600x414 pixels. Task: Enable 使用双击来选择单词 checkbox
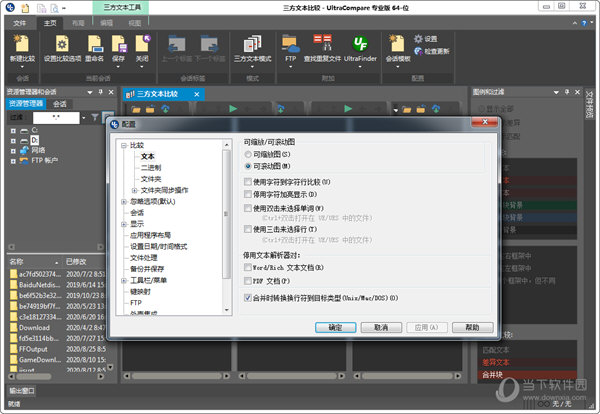point(248,208)
